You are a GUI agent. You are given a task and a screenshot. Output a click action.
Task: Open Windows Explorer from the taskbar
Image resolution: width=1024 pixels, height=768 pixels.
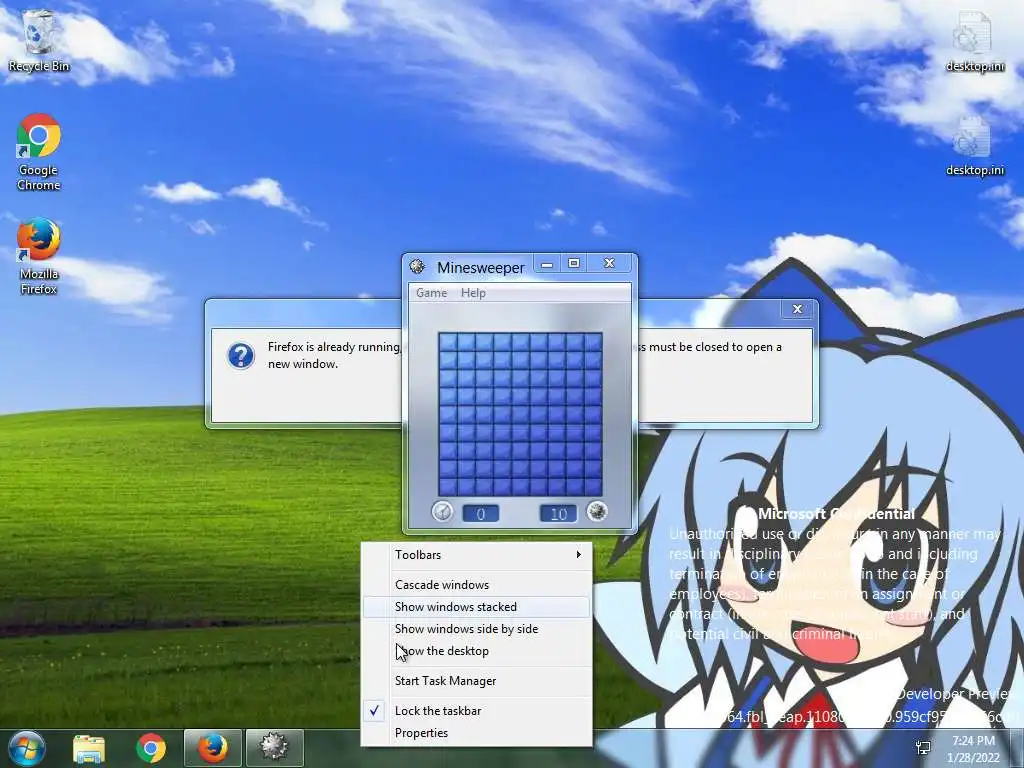(x=89, y=748)
